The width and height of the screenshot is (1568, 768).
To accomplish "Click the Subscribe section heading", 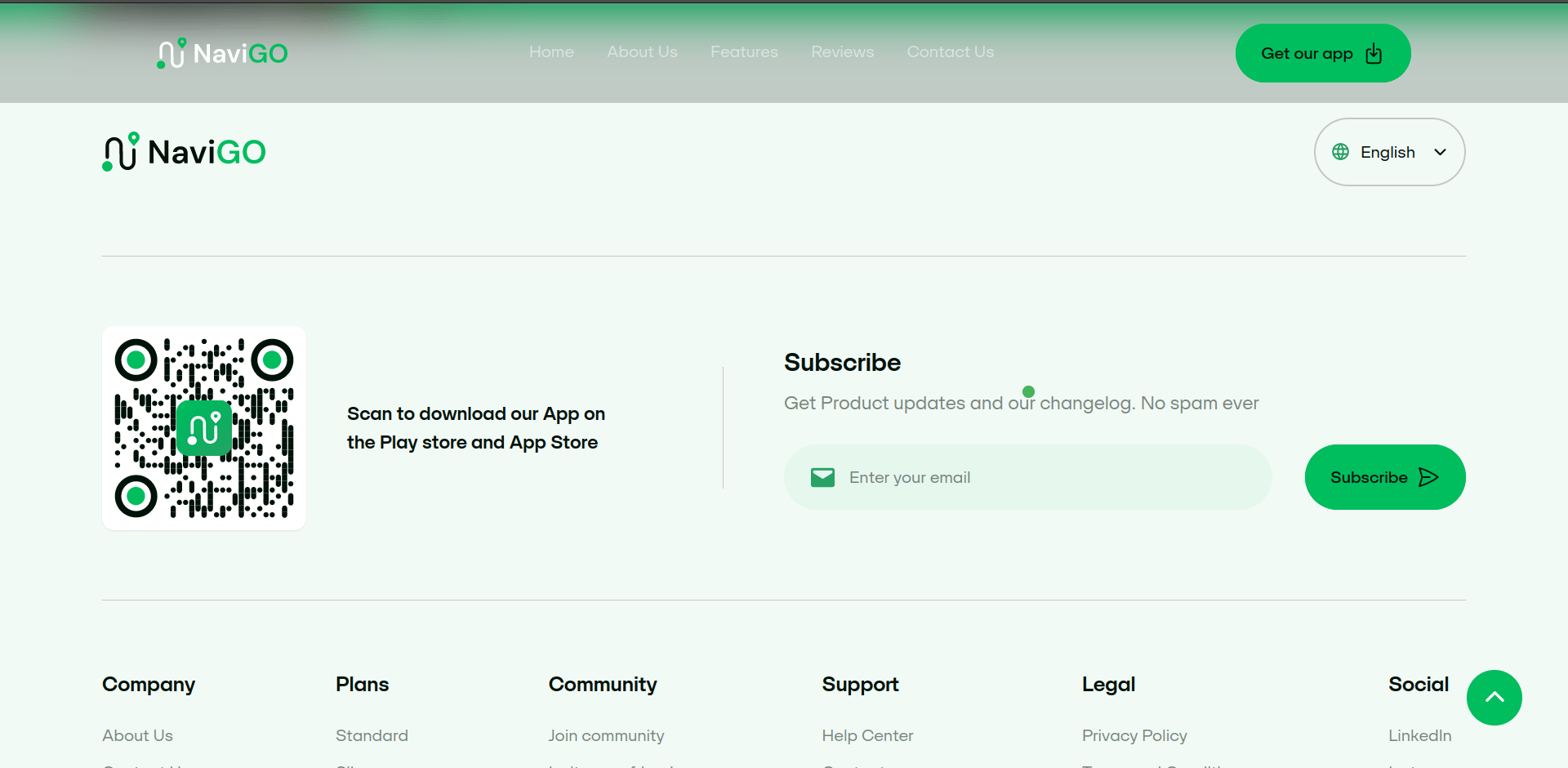I will pos(842,362).
